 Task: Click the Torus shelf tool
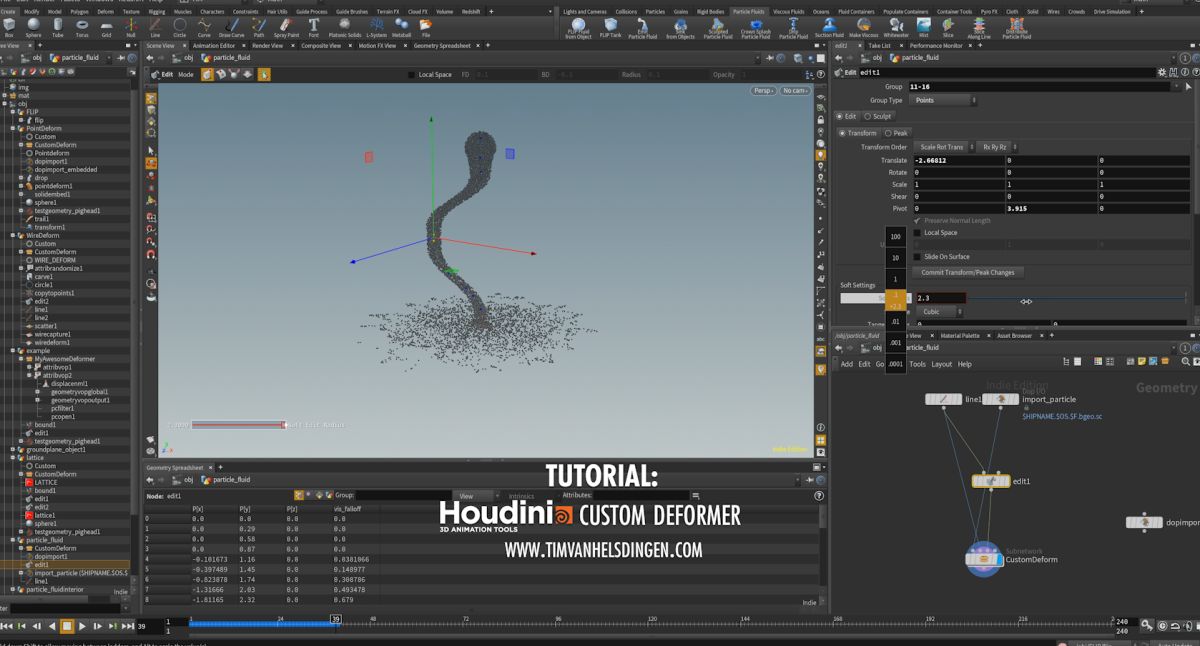82,26
